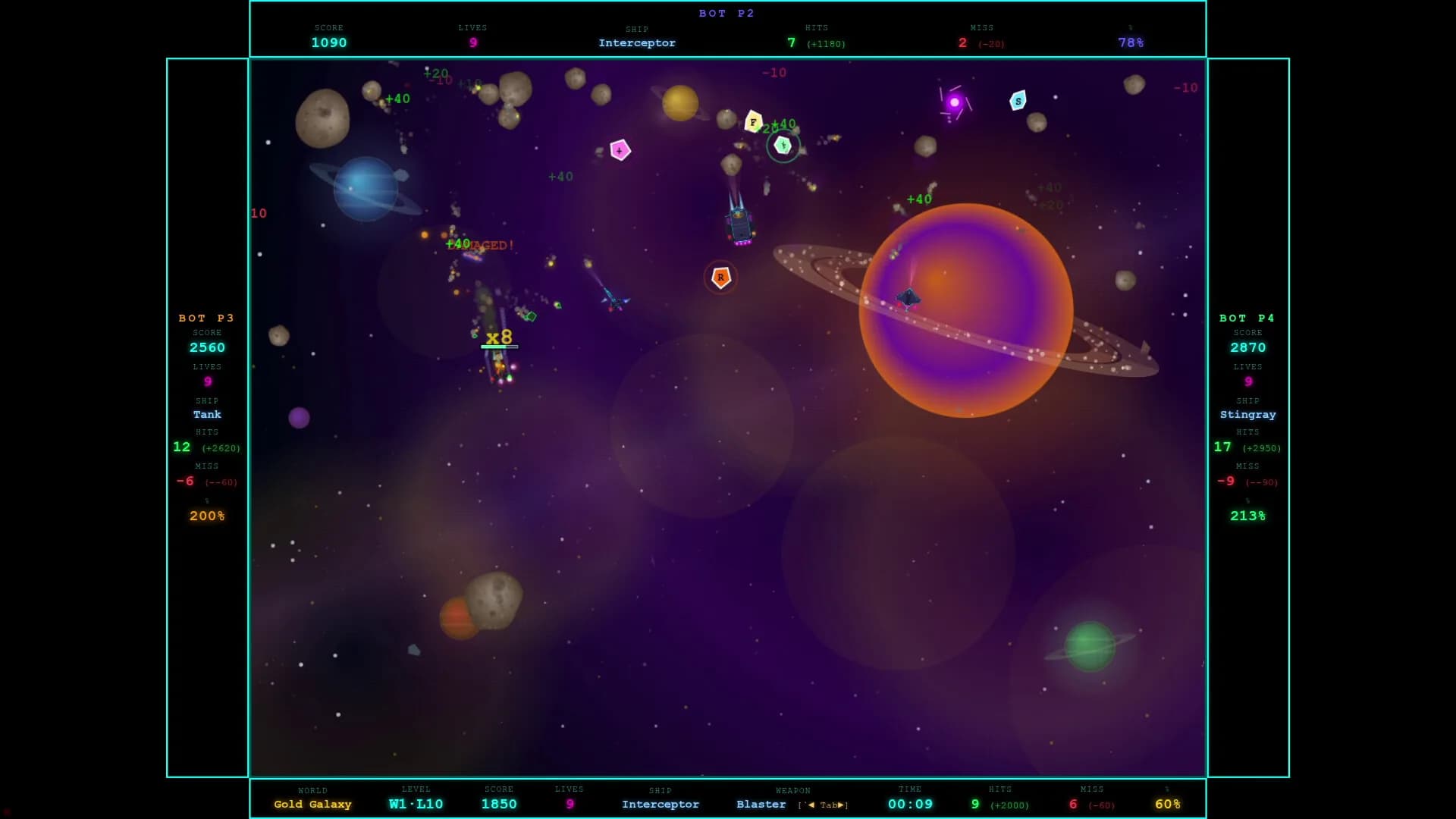Click the Blaster weapon name
The image size is (1456, 819).
(x=761, y=804)
